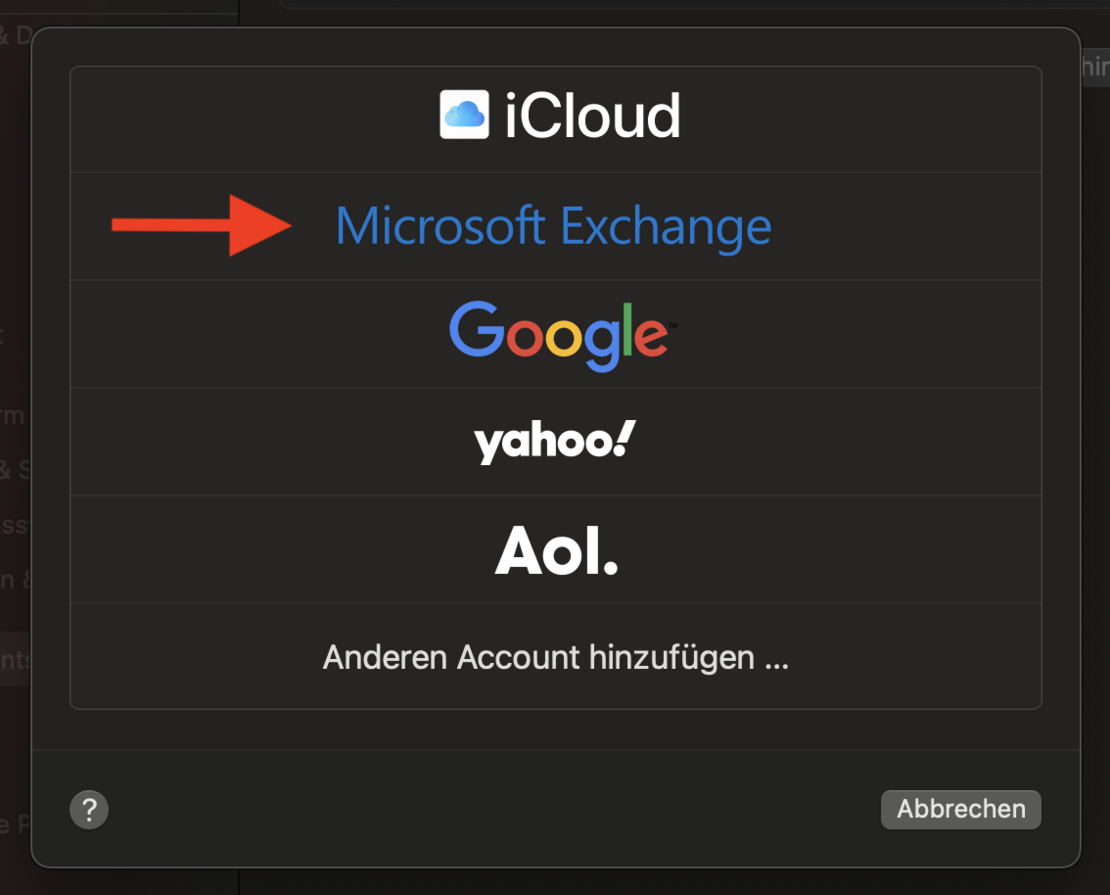This screenshot has height=895, width=1110.
Task: Choose the yahoo! logo account type
Action: pos(555,442)
